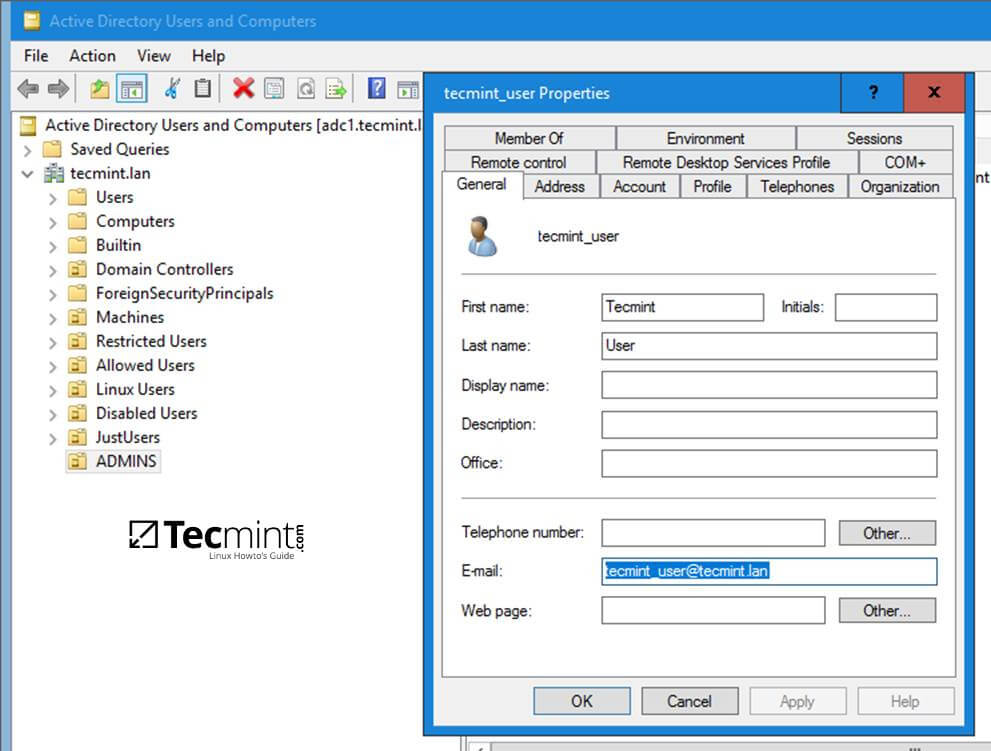
Task: Switch to the Account tab
Action: [x=639, y=186]
